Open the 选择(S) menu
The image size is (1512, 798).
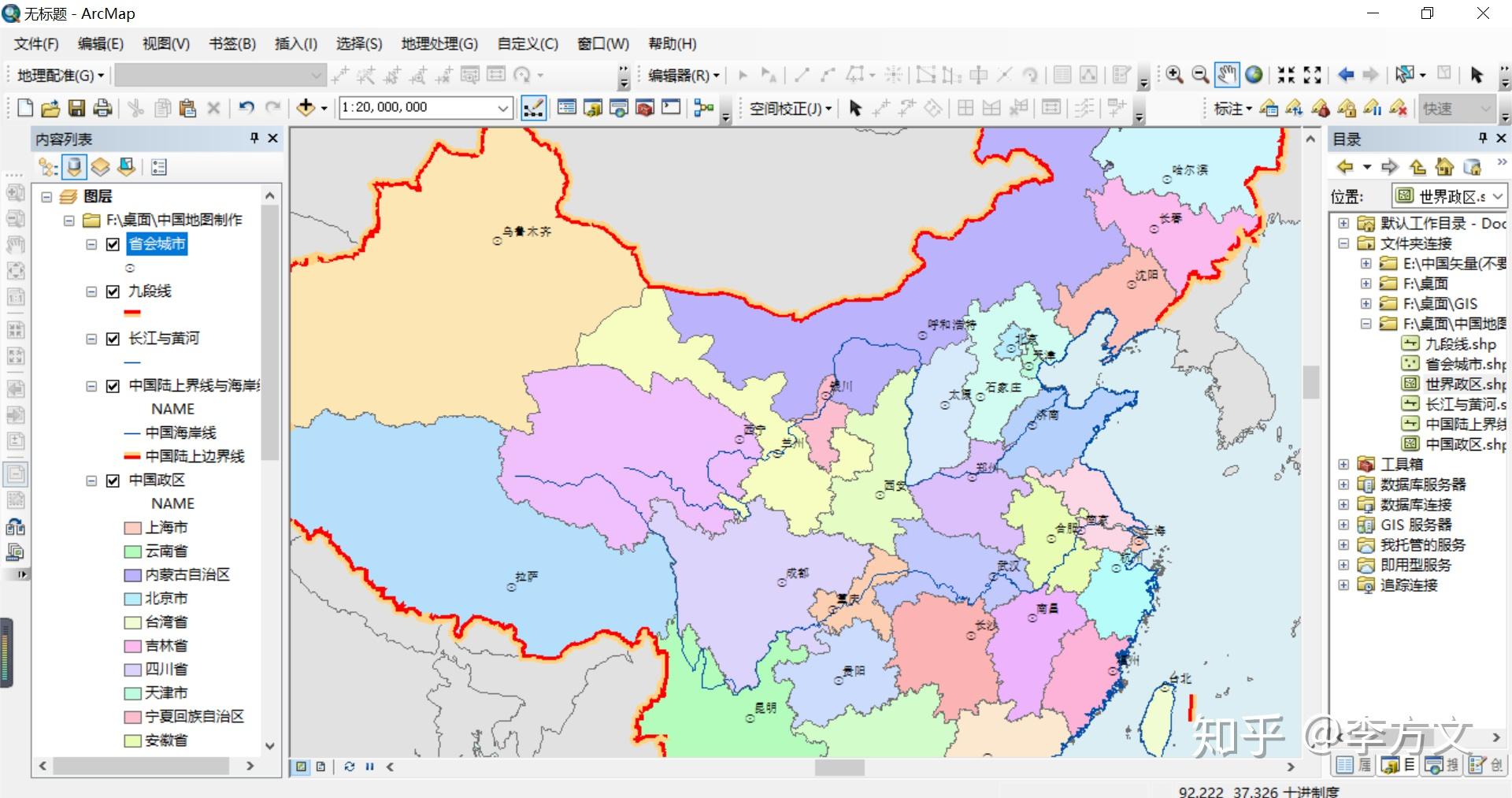pyautogui.click(x=358, y=44)
